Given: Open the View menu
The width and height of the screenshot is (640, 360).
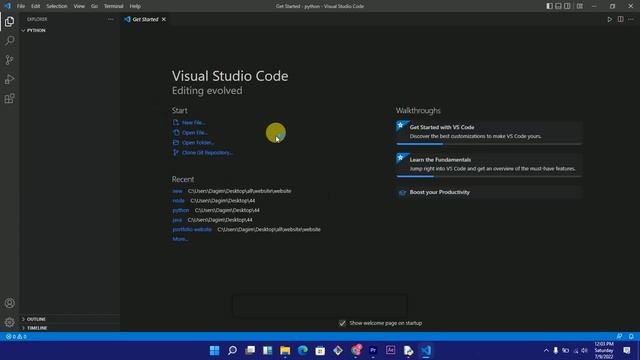Looking at the screenshot, I should [x=79, y=6].
